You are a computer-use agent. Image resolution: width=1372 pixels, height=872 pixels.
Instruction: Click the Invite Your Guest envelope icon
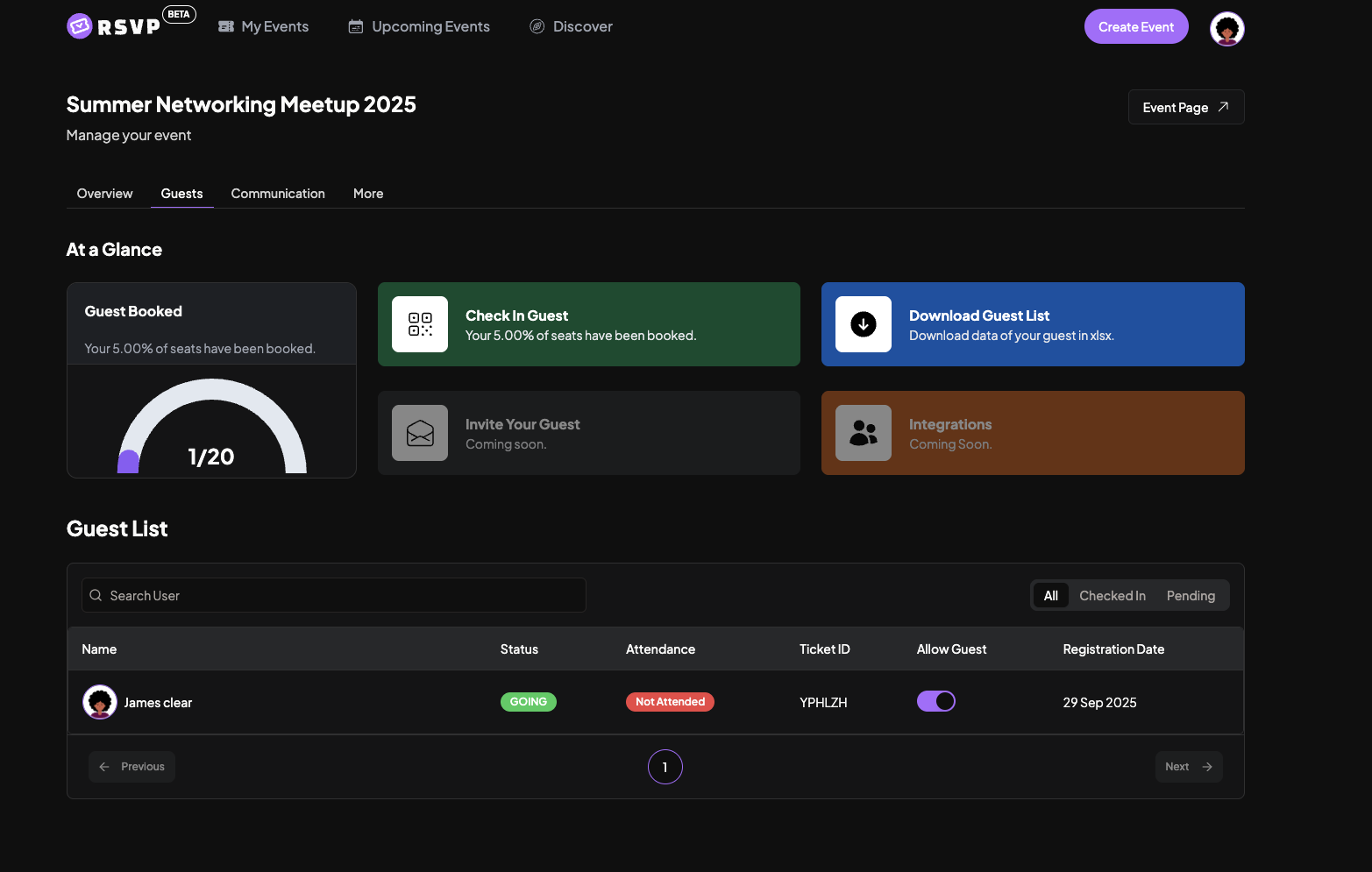tap(420, 433)
